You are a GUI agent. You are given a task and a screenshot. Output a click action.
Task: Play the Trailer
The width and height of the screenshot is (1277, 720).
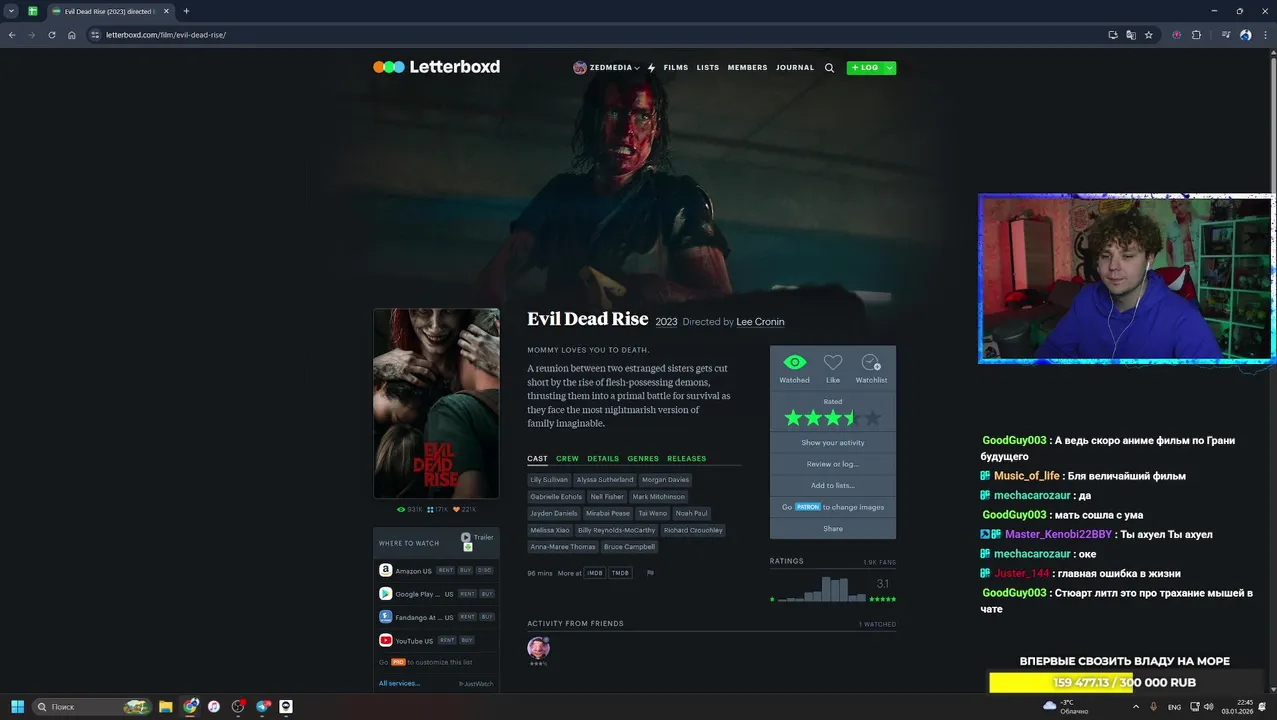(x=477, y=538)
